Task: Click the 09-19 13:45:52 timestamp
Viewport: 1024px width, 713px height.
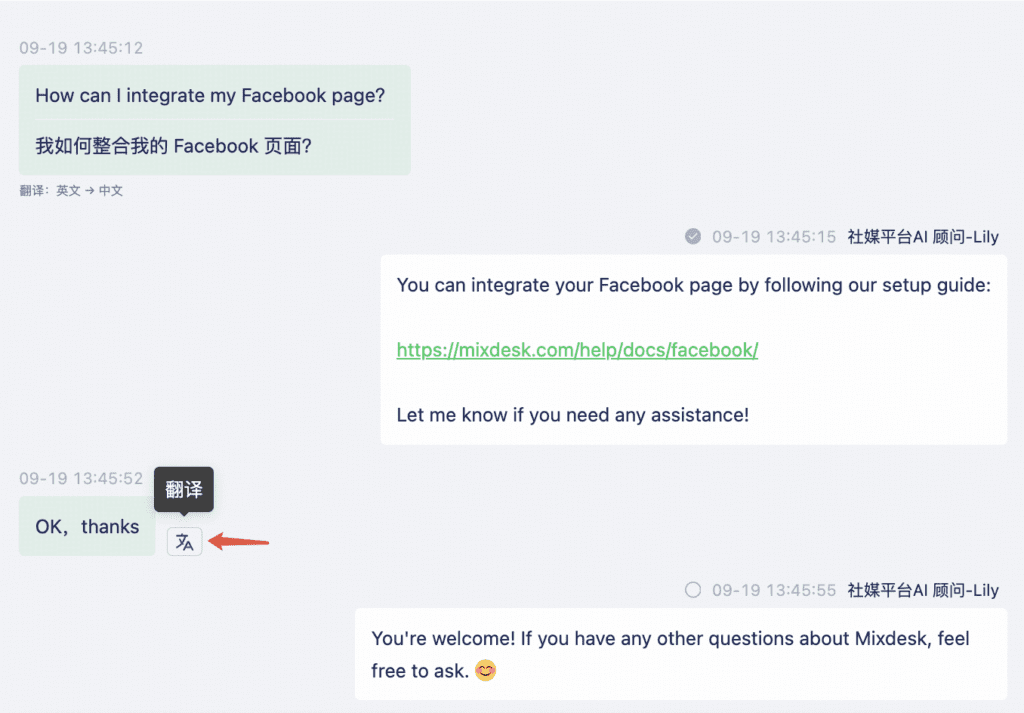Action: pos(81,479)
